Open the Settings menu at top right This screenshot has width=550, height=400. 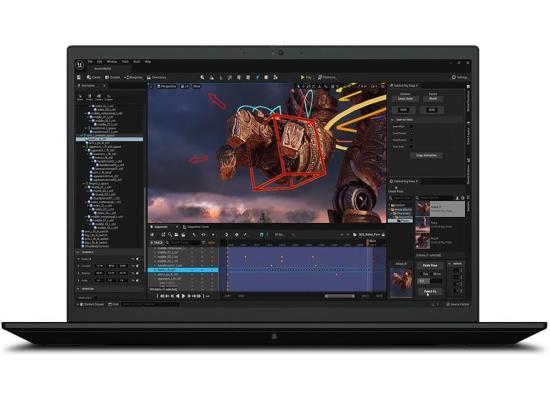[460, 77]
